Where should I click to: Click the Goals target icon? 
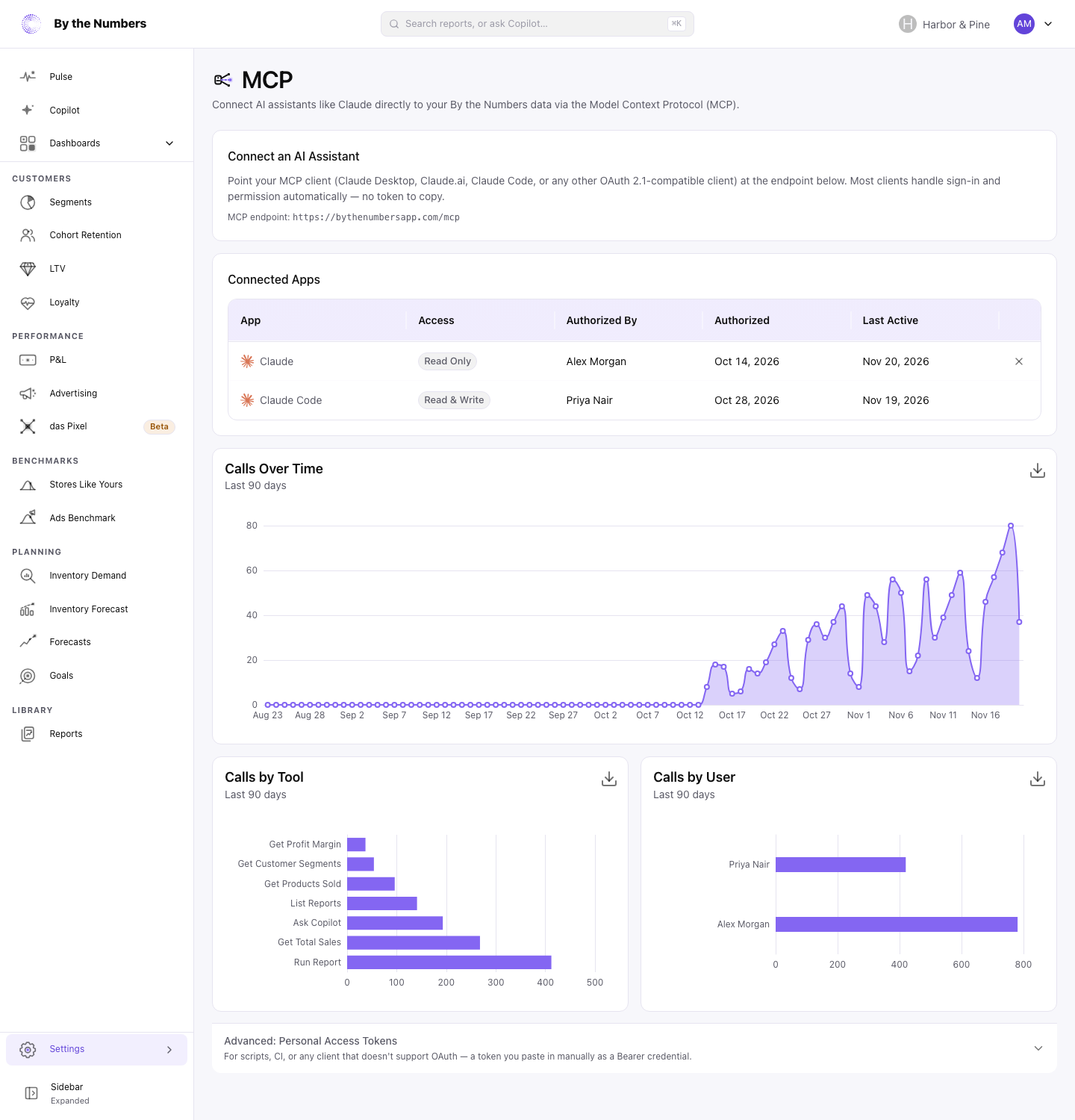pos(28,676)
